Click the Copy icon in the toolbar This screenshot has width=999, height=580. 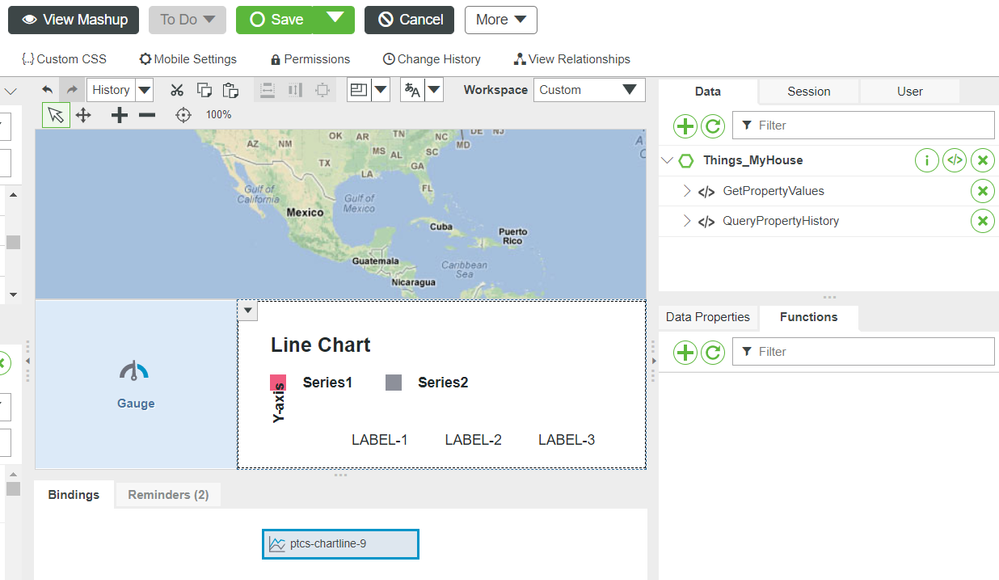[205, 90]
